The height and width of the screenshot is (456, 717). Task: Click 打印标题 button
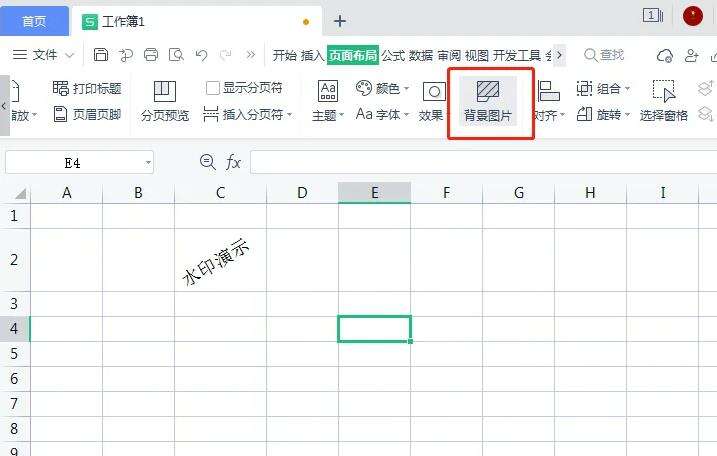[x=87, y=88]
